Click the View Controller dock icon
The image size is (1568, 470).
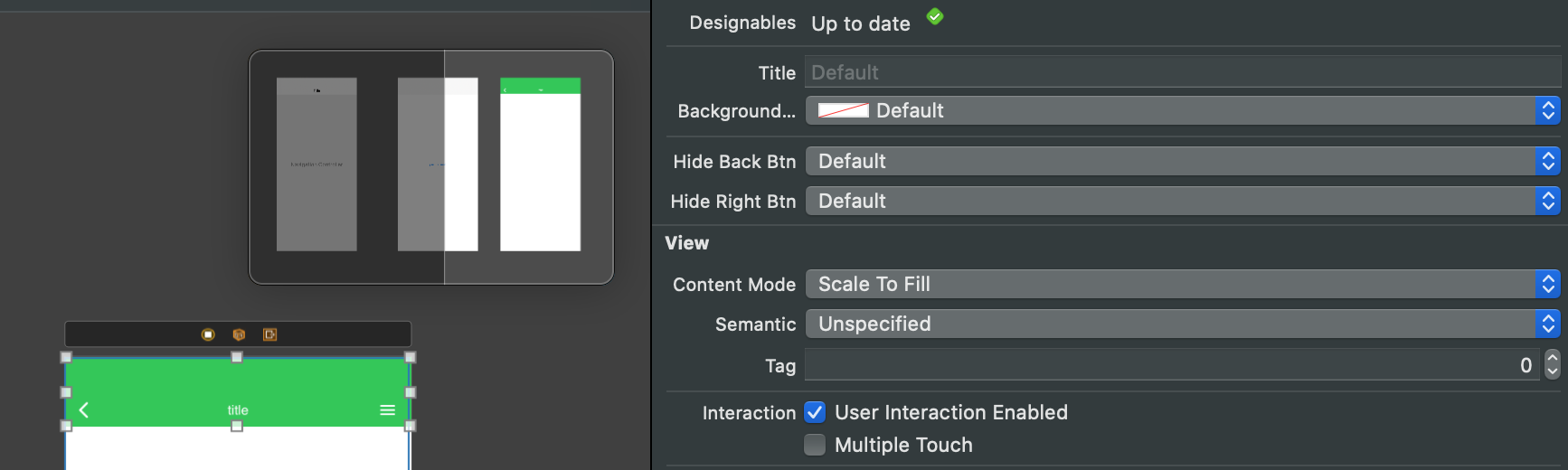(x=208, y=334)
